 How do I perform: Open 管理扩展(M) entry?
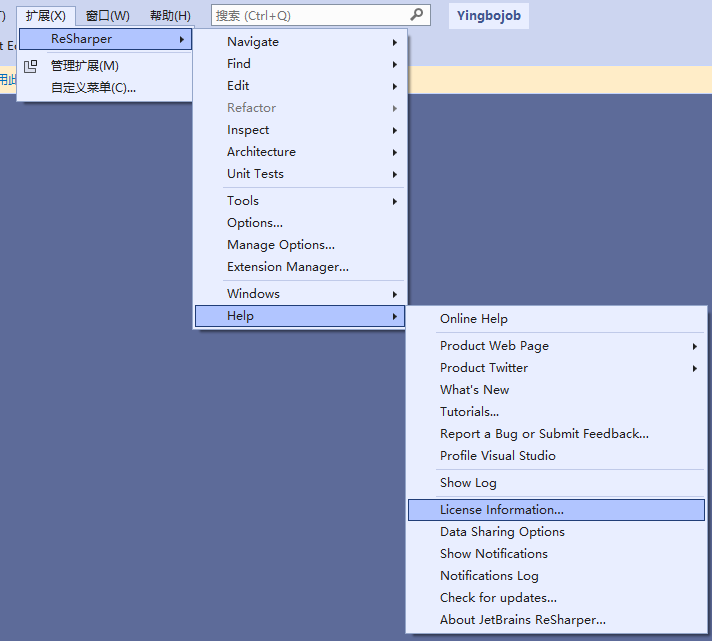105,66
